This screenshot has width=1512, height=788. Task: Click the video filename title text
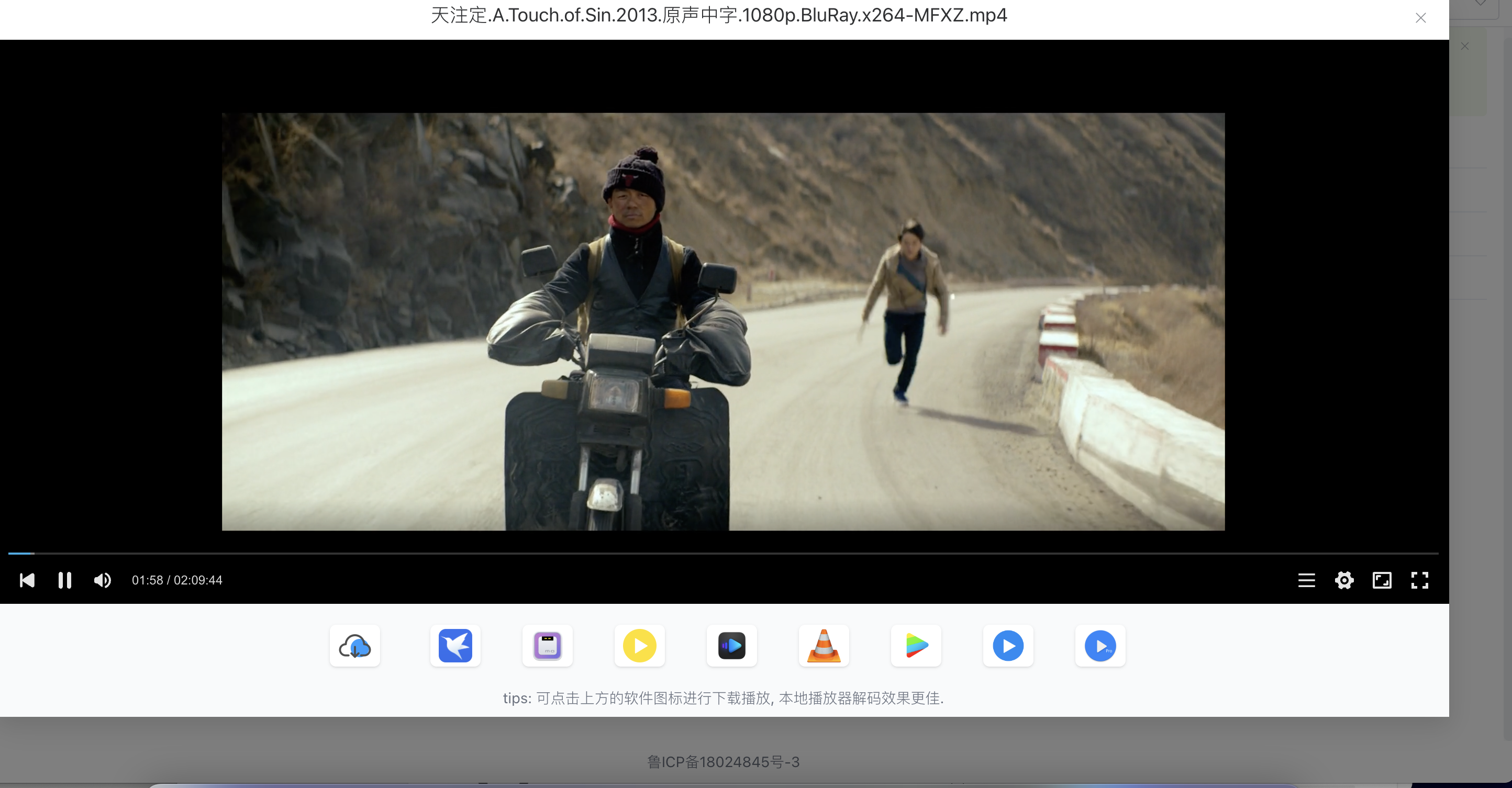pos(719,15)
